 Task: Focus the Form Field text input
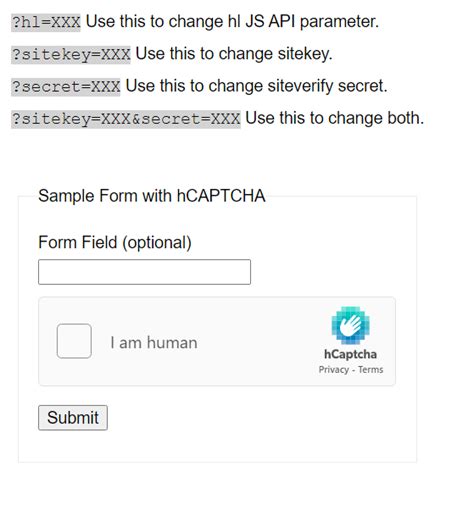coord(144,272)
